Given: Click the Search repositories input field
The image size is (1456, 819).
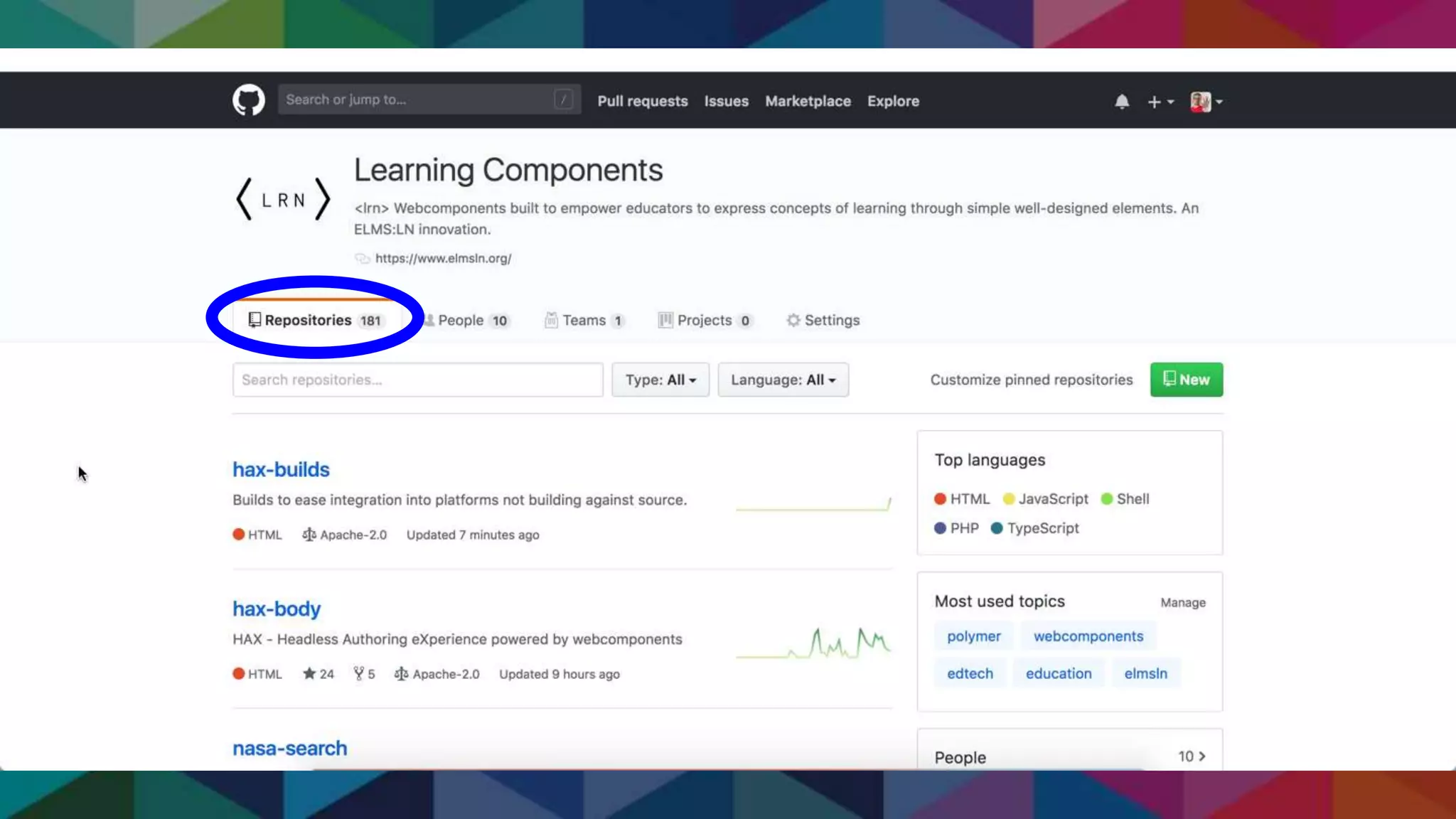Looking at the screenshot, I should 417,380.
